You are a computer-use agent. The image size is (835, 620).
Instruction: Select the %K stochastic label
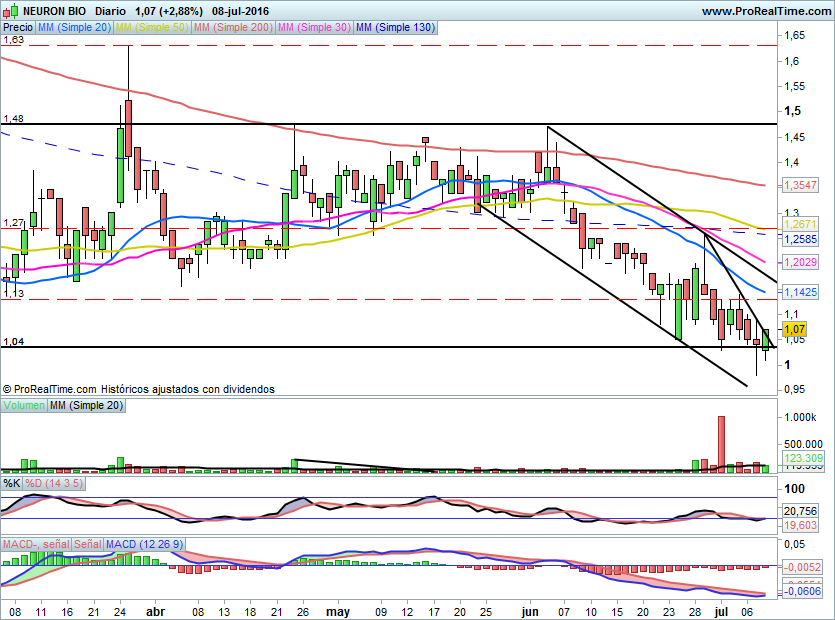12,484
